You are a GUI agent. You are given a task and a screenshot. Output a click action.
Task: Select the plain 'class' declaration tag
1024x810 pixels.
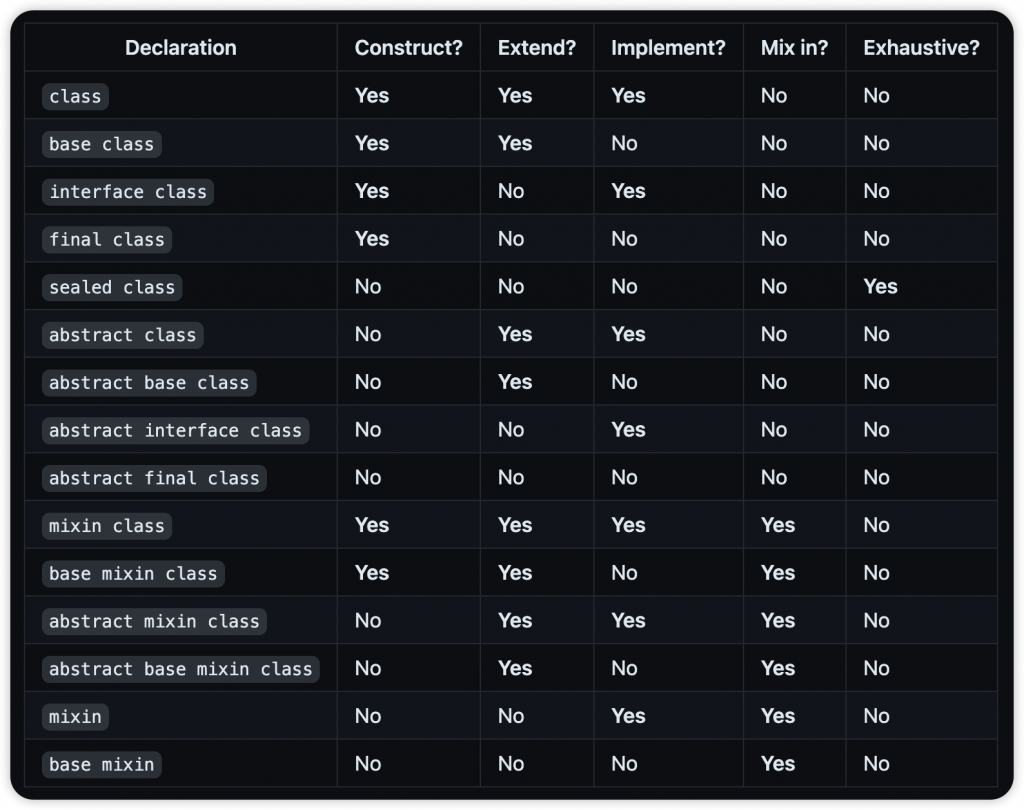[x=75, y=97]
